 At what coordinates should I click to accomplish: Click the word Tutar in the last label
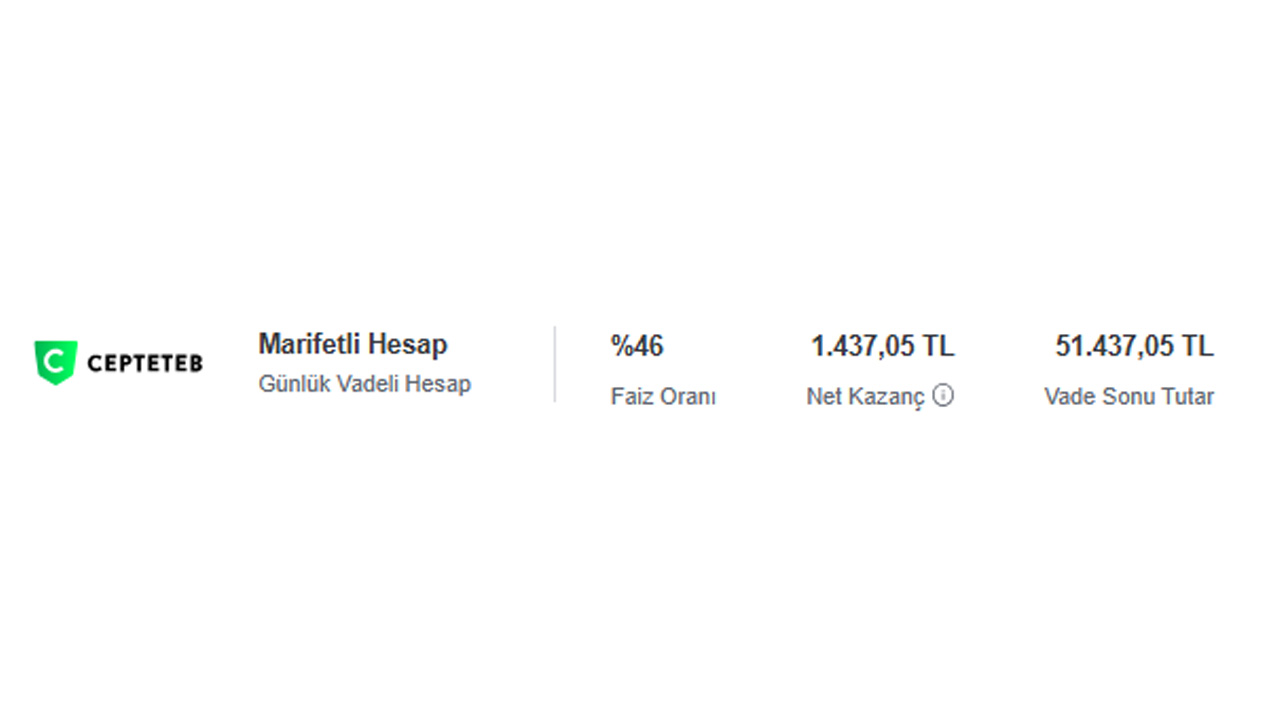click(1186, 397)
